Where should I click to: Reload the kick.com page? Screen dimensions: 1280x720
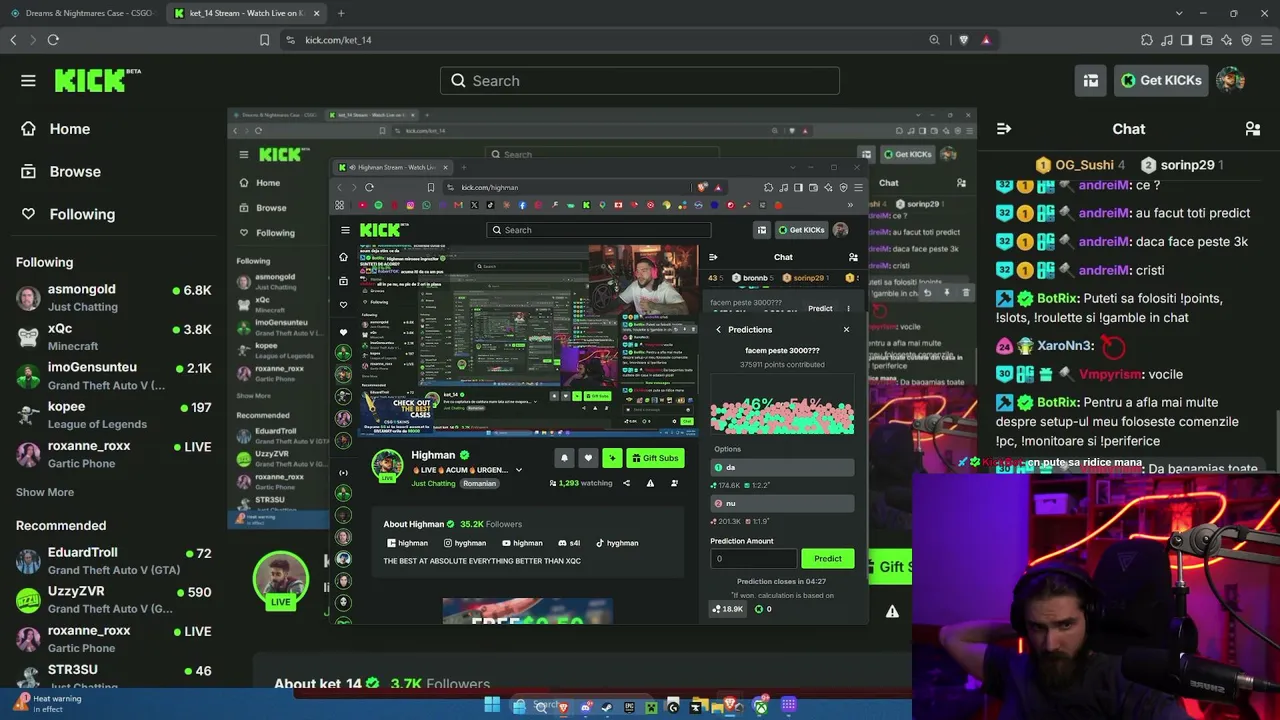(x=53, y=40)
